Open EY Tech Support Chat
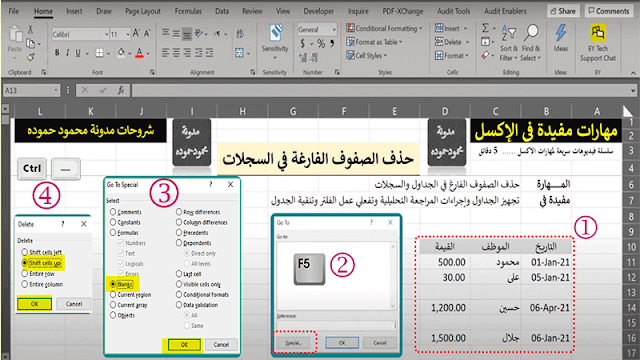640x360 pixels. pyautogui.click(x=598, y=42)
